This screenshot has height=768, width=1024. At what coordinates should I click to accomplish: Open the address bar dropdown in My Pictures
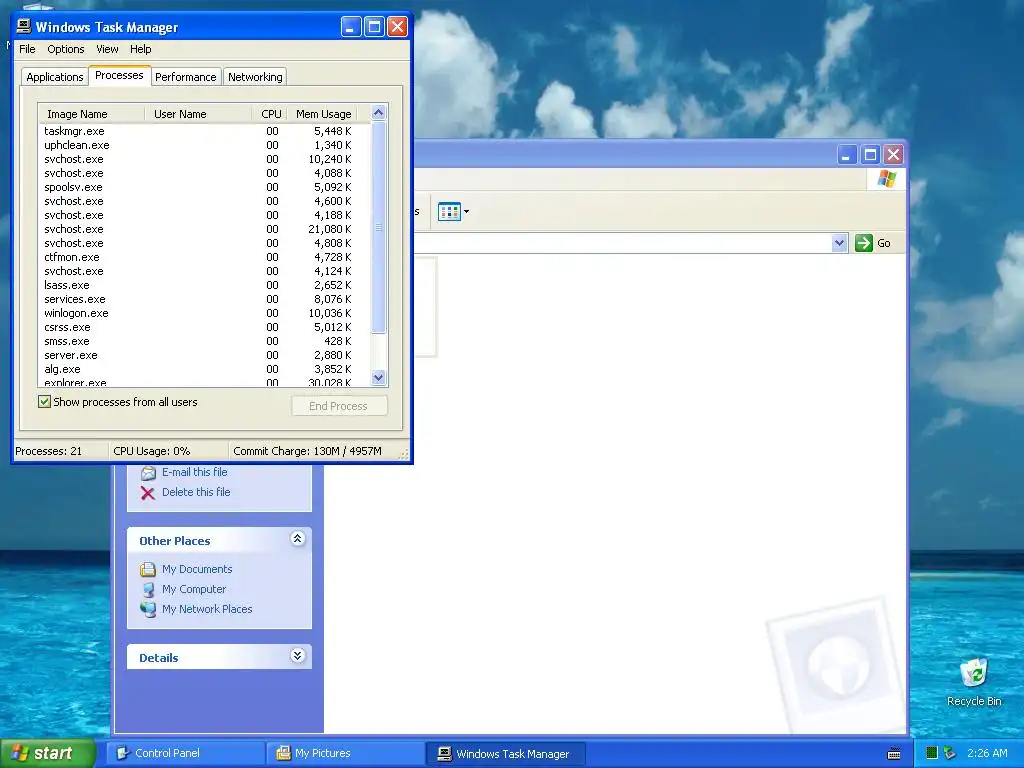click(839, 243)
